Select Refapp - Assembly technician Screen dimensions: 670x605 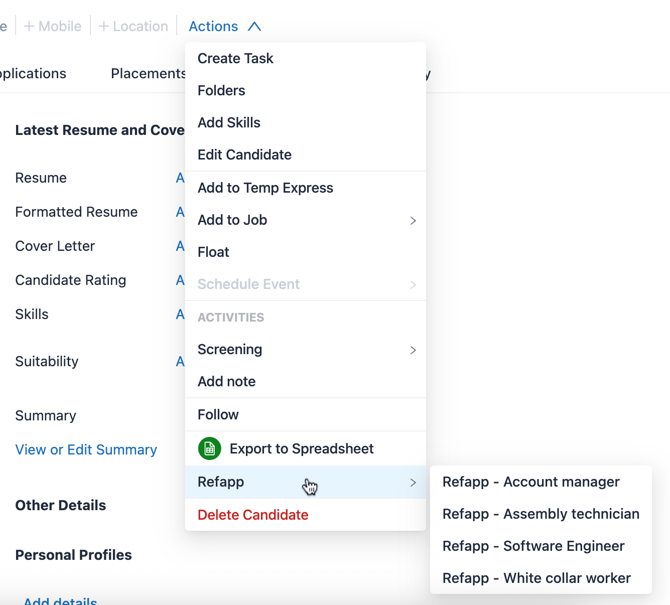(x=541, y=514)
